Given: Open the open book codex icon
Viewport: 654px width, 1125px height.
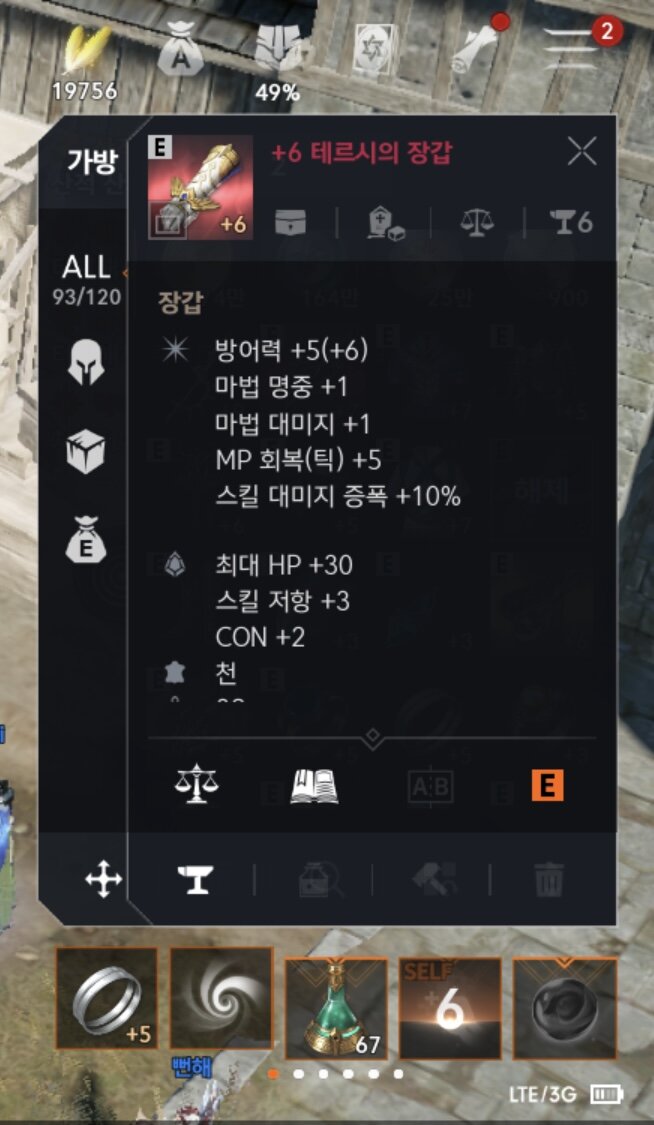Looking at the screenshot, I should click(x=314, y=786).
